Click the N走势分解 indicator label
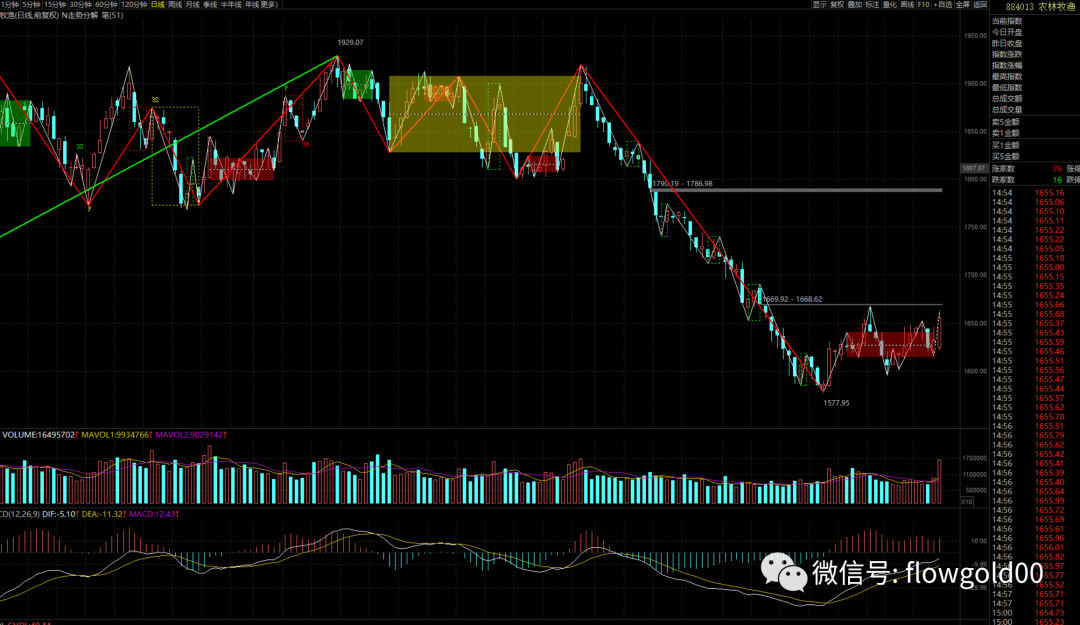 click(x=80, y=15)
